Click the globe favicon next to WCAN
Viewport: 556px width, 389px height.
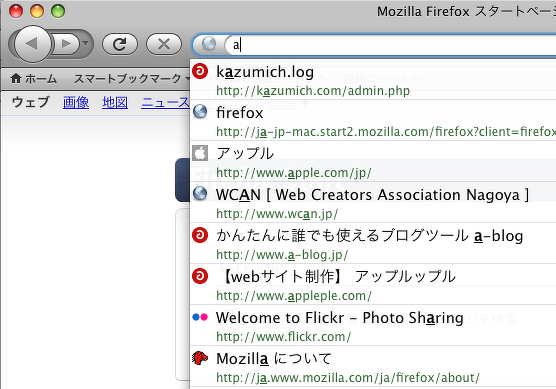coord(200,194)
